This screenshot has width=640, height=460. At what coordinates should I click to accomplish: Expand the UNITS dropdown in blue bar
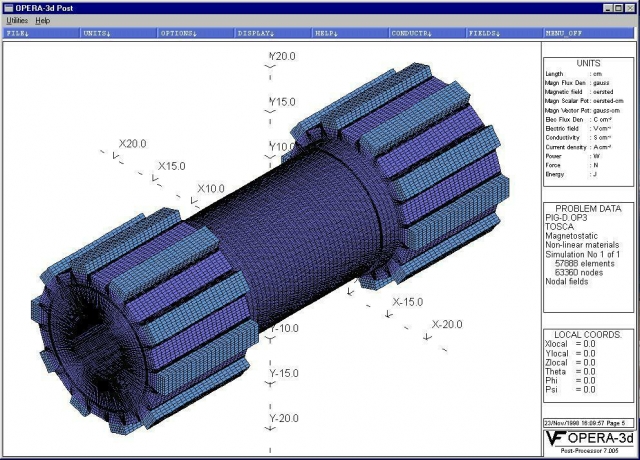point(97,33)
